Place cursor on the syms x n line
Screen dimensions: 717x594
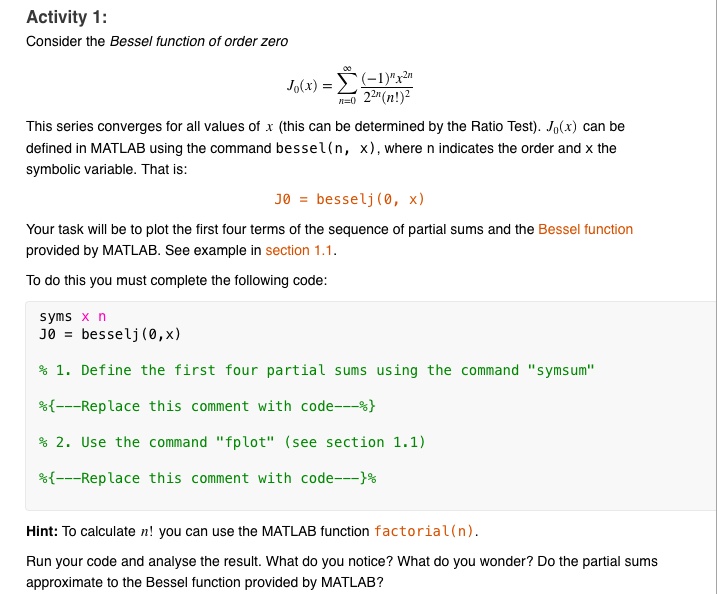pyautogui.click(x=73, y=316)
